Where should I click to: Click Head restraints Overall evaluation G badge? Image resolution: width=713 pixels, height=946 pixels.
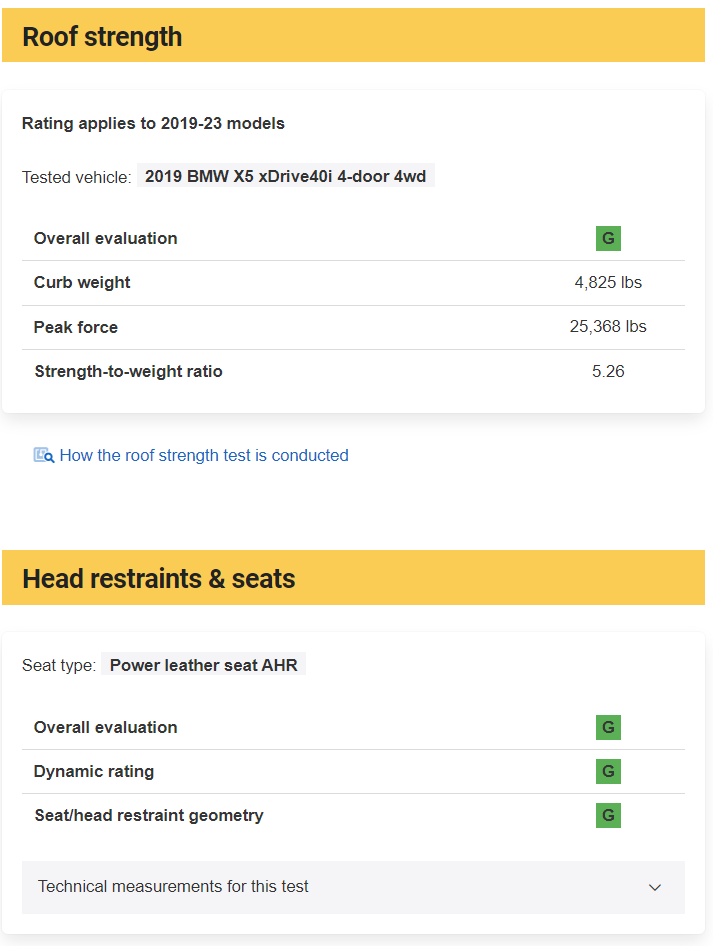click(x=608, y=728)
